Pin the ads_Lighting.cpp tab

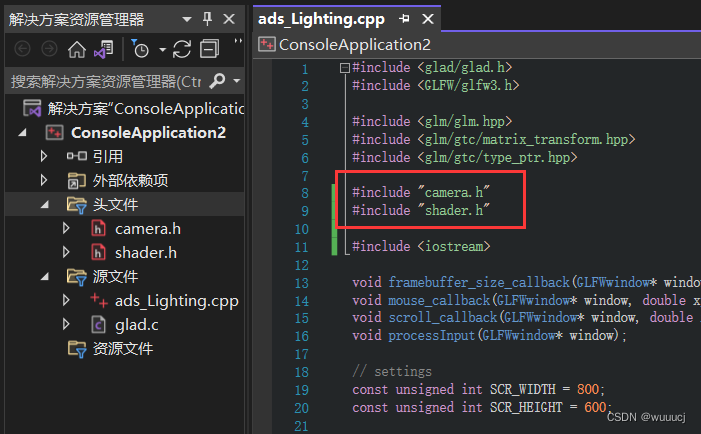click(405, 19)
